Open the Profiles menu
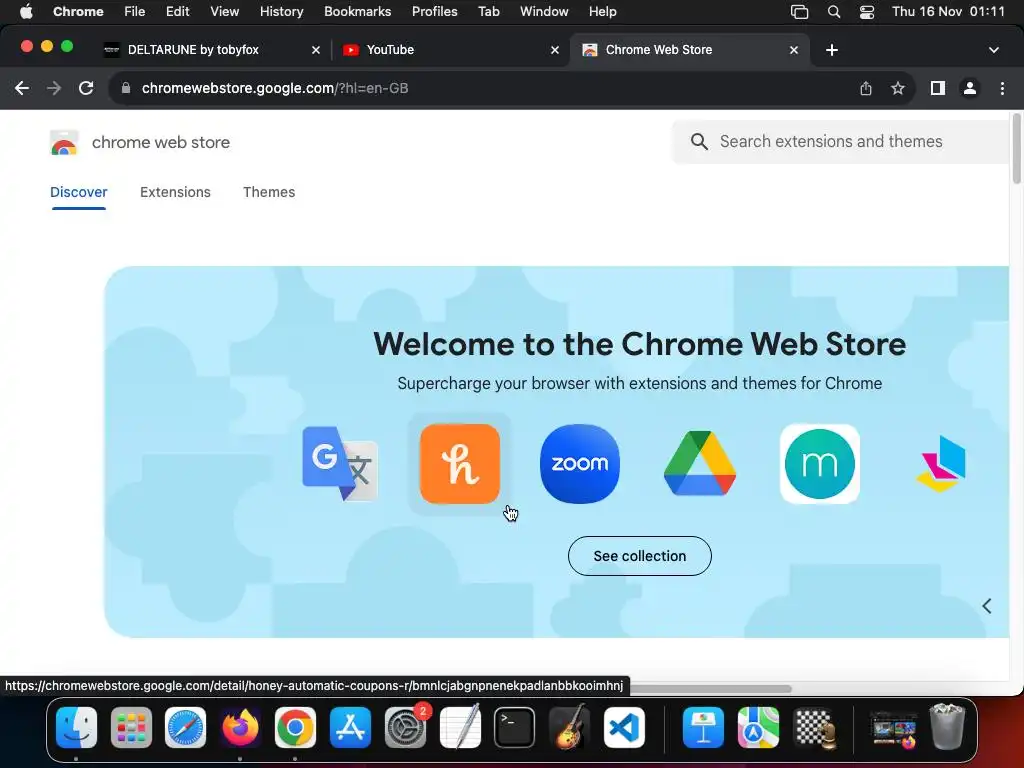Screen dimensions: 1024x768 [x=434, y=12]
